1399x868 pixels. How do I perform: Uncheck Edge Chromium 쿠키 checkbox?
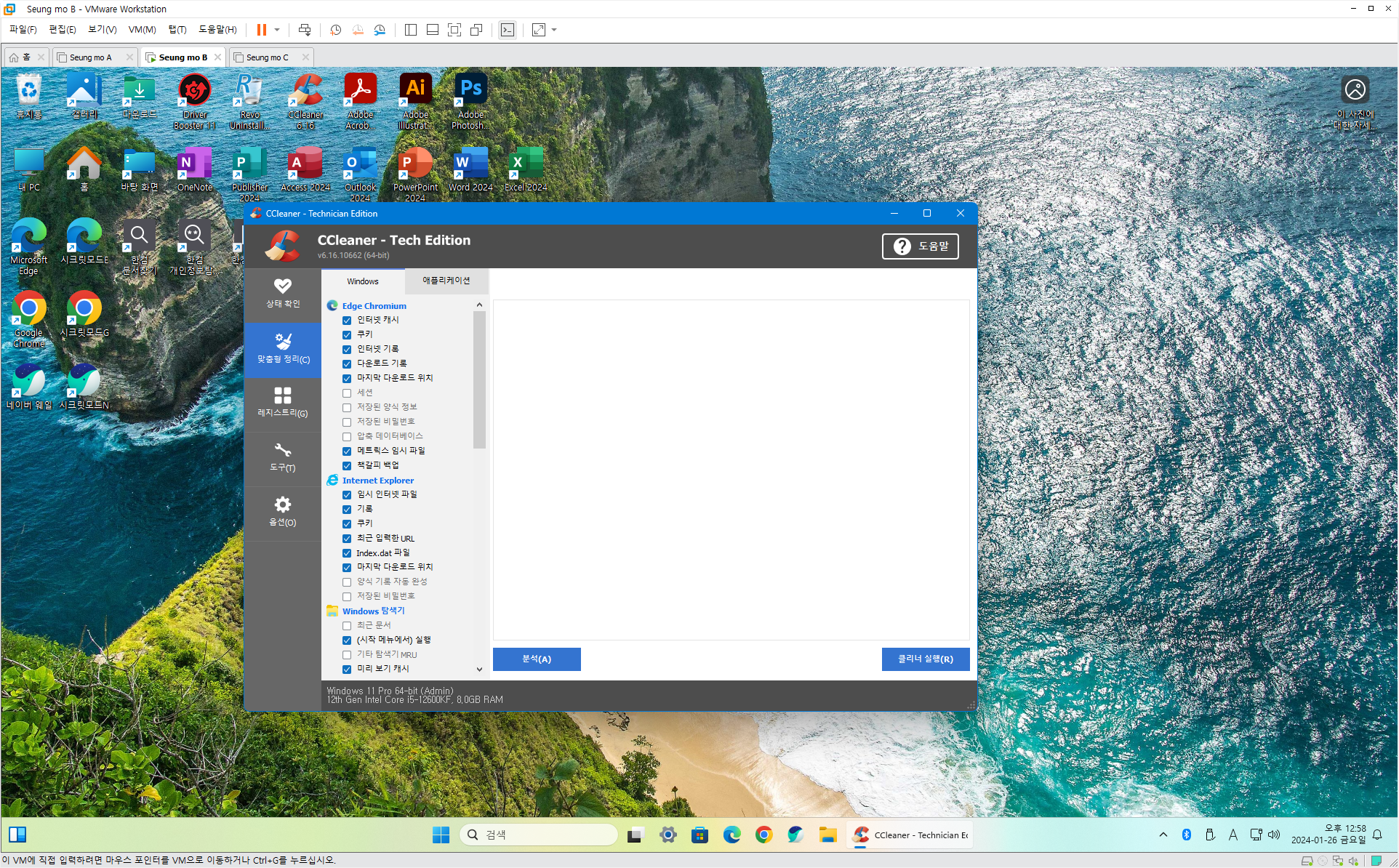tap(347, 334)
